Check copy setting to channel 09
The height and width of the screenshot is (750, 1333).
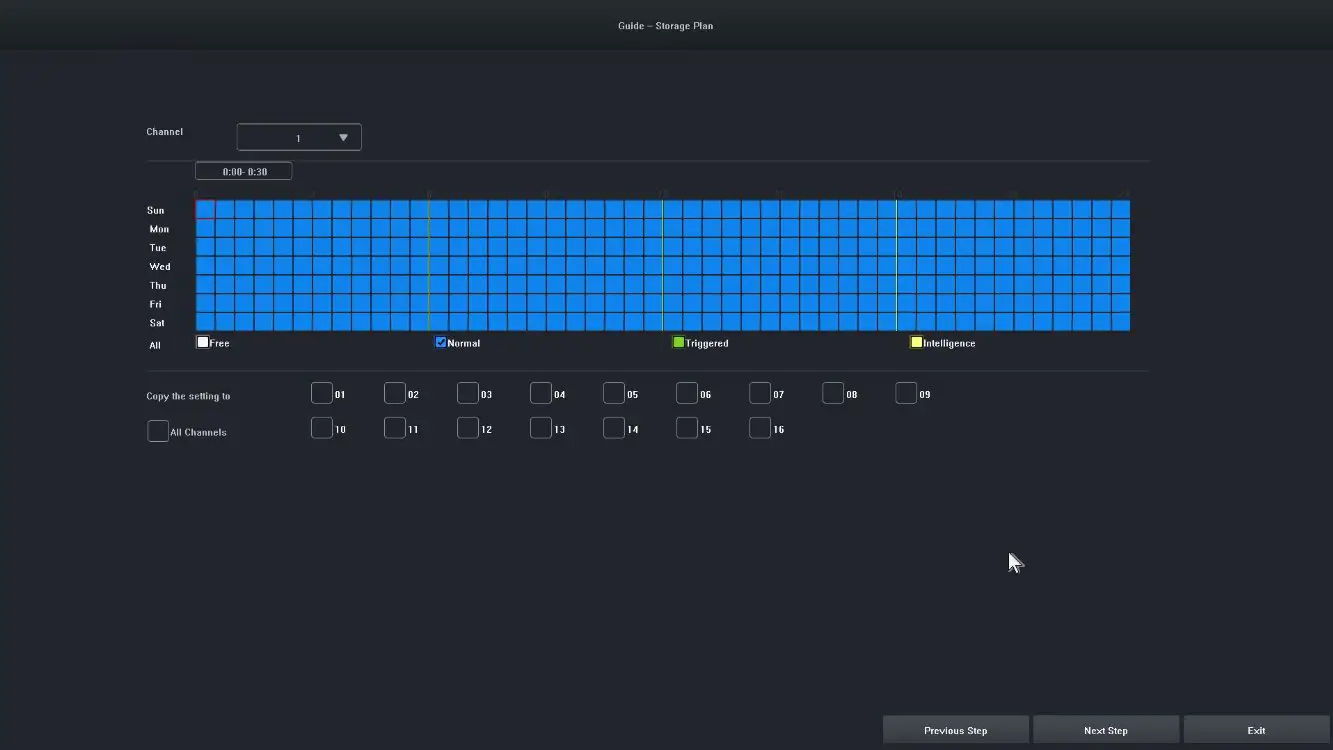point(906,393)
